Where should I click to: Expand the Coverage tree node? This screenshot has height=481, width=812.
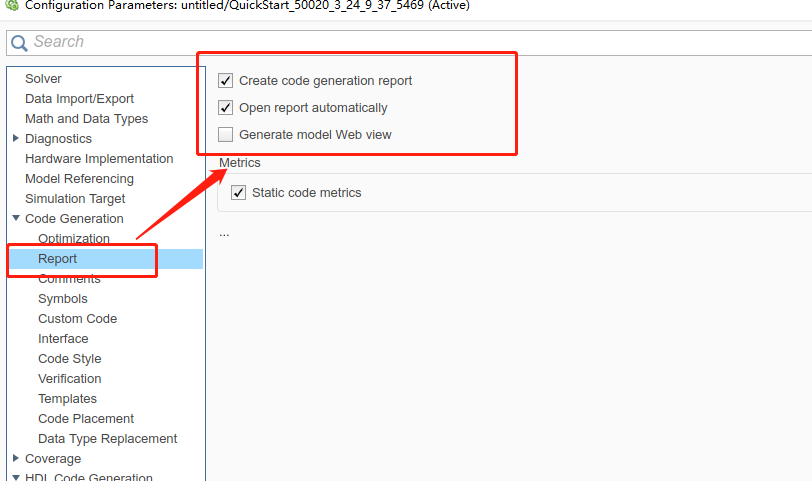pyautogui.click(x=16, y=458)
